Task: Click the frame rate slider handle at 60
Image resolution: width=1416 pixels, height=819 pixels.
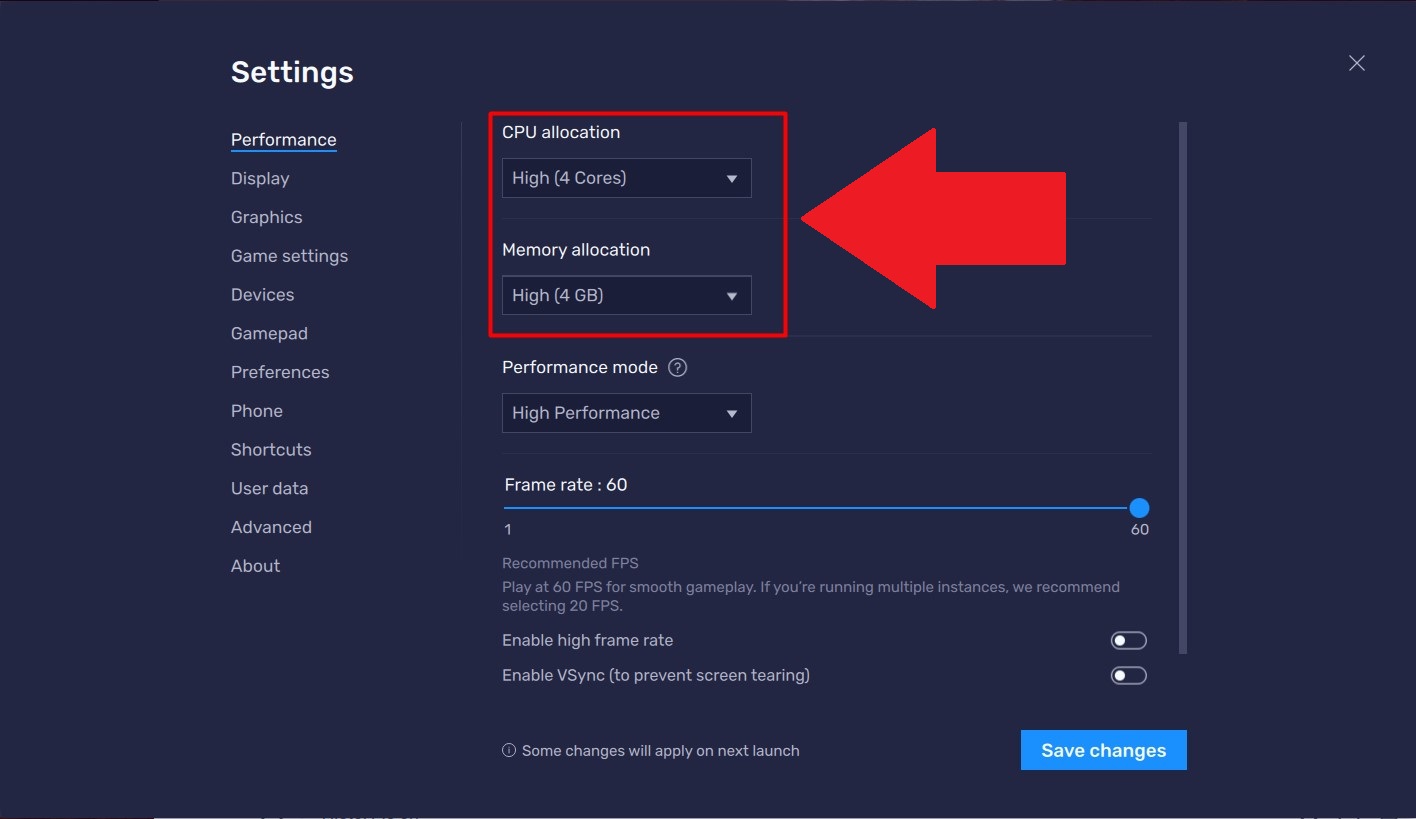Action: (1139, 508)
